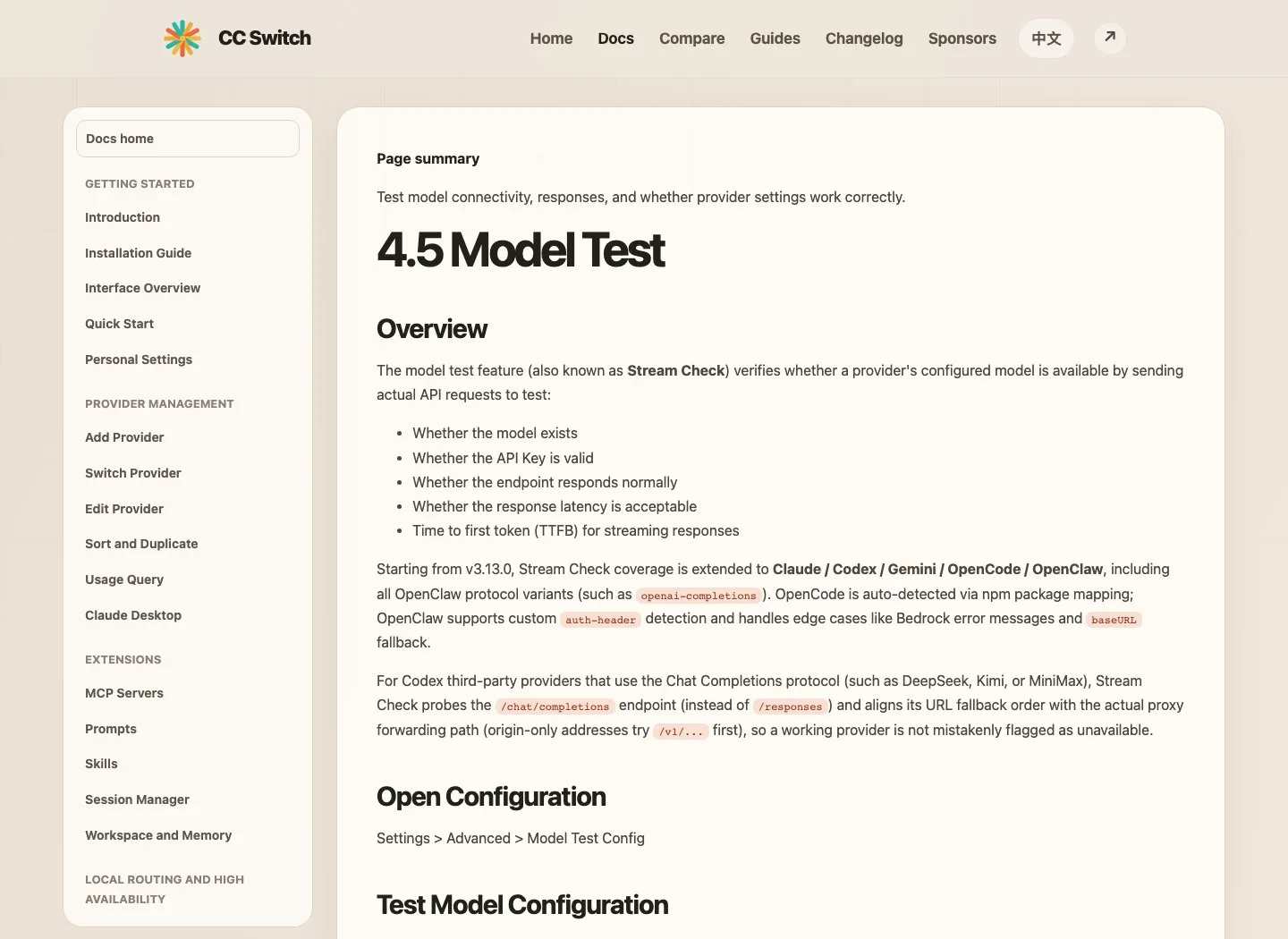Select Usage Query in sidebar
Viewport: 1288px width, 939px height.
click(124, 579)
